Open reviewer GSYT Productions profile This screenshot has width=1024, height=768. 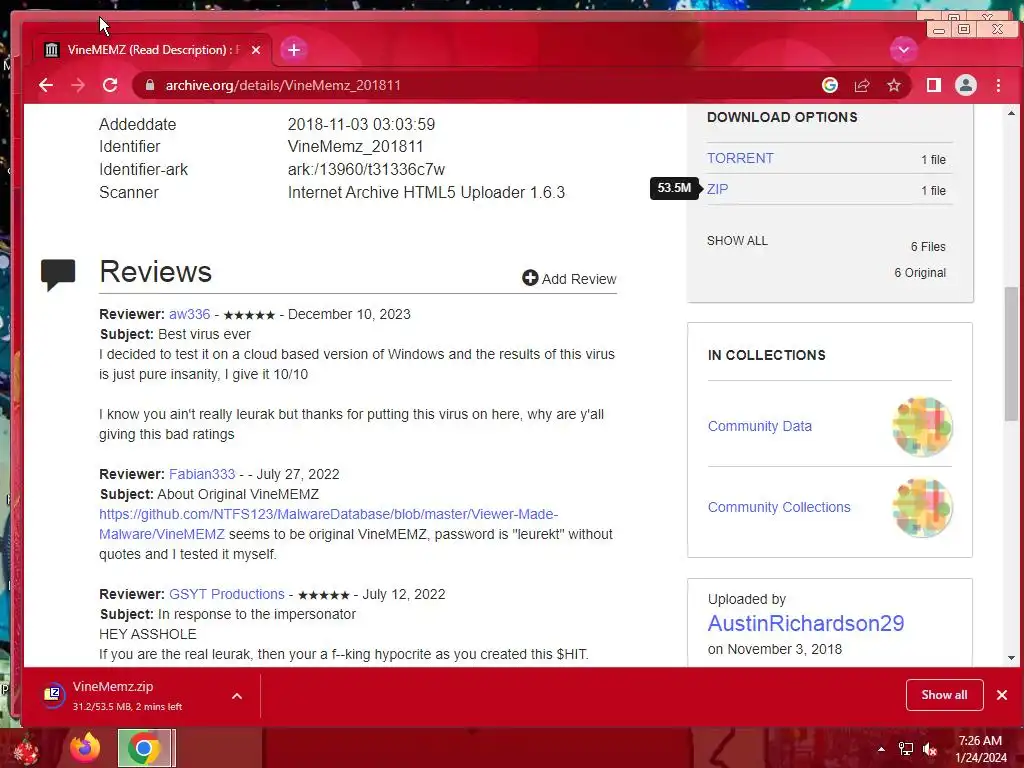[227, 594]
